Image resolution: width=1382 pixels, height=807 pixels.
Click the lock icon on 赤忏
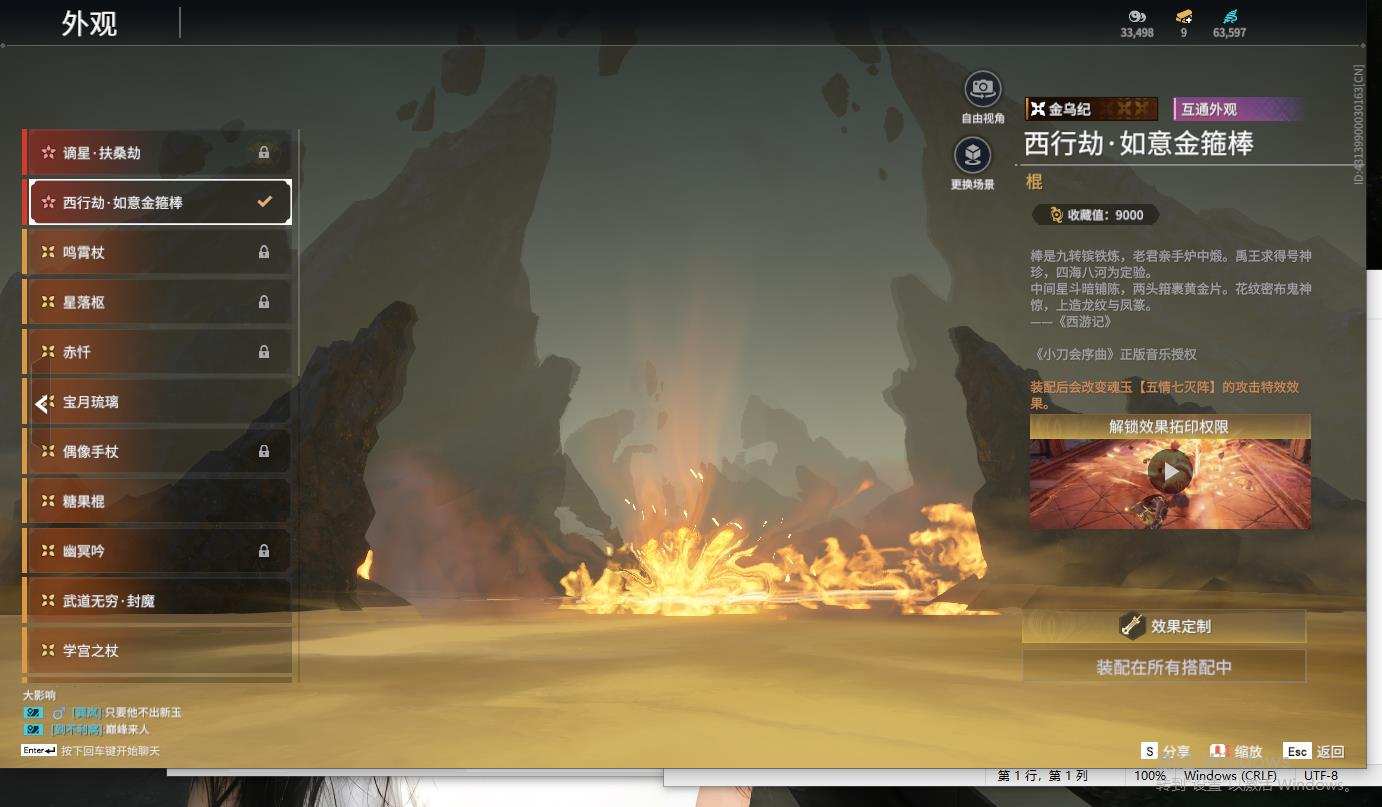pyautogui.click(x=264, y=352)
